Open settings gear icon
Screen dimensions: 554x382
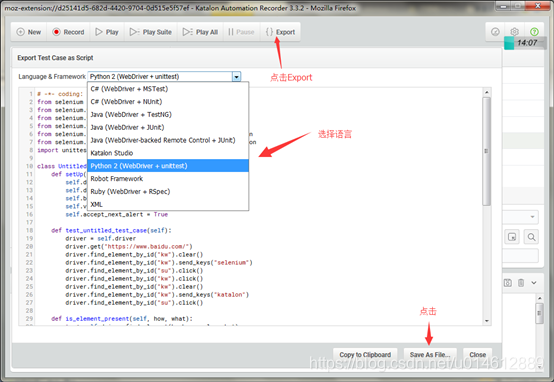click(514, 32)
